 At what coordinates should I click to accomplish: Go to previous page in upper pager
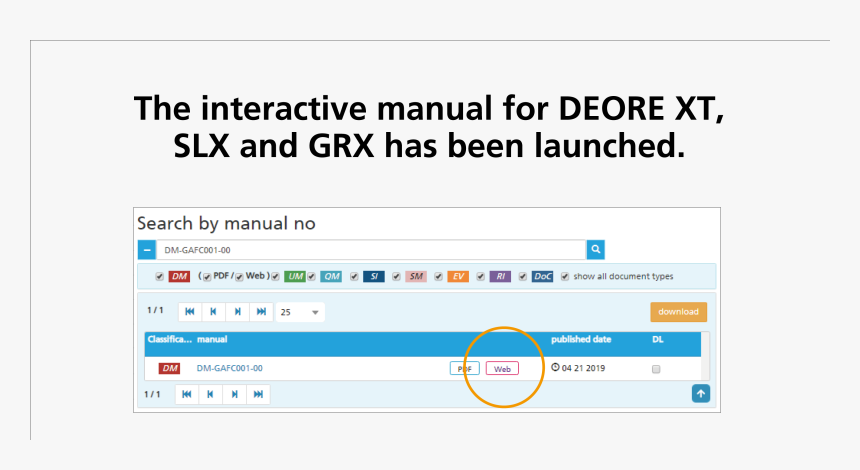213,312
